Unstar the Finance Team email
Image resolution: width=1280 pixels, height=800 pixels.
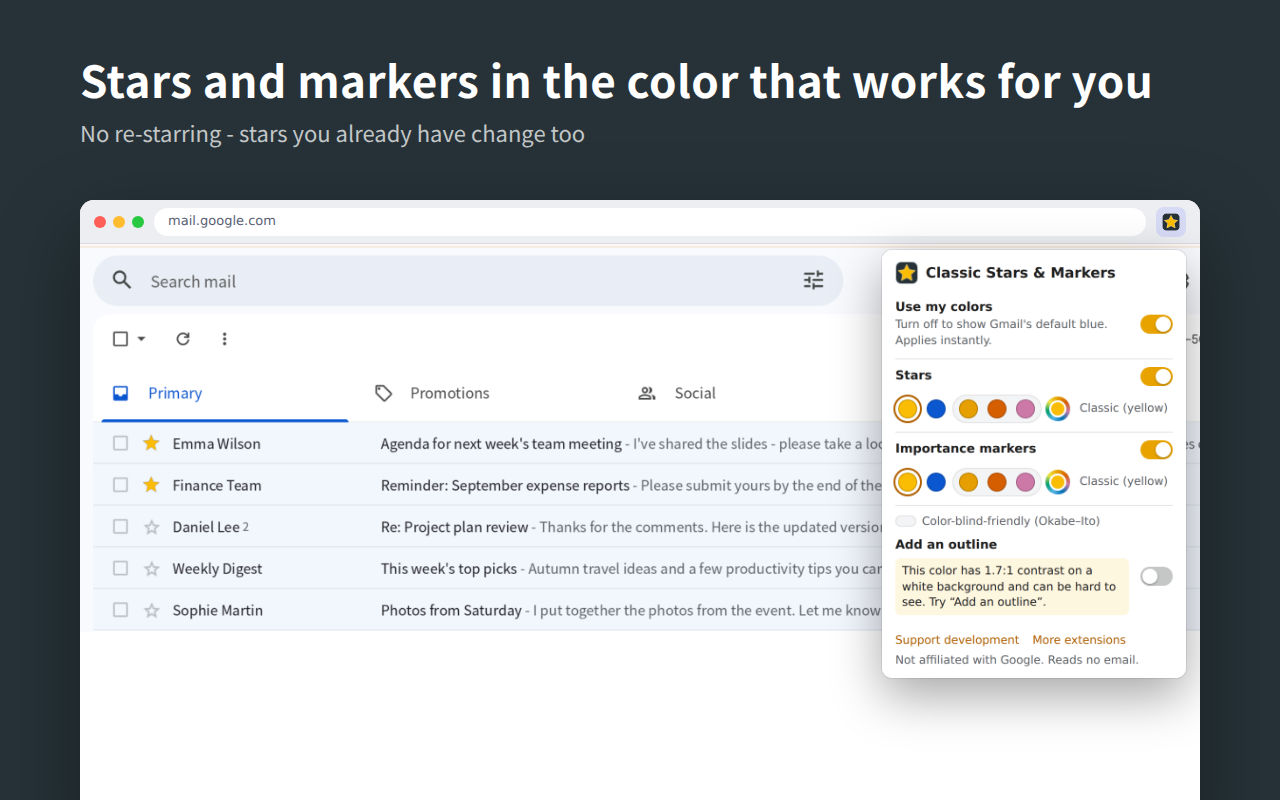coord(151,485)
